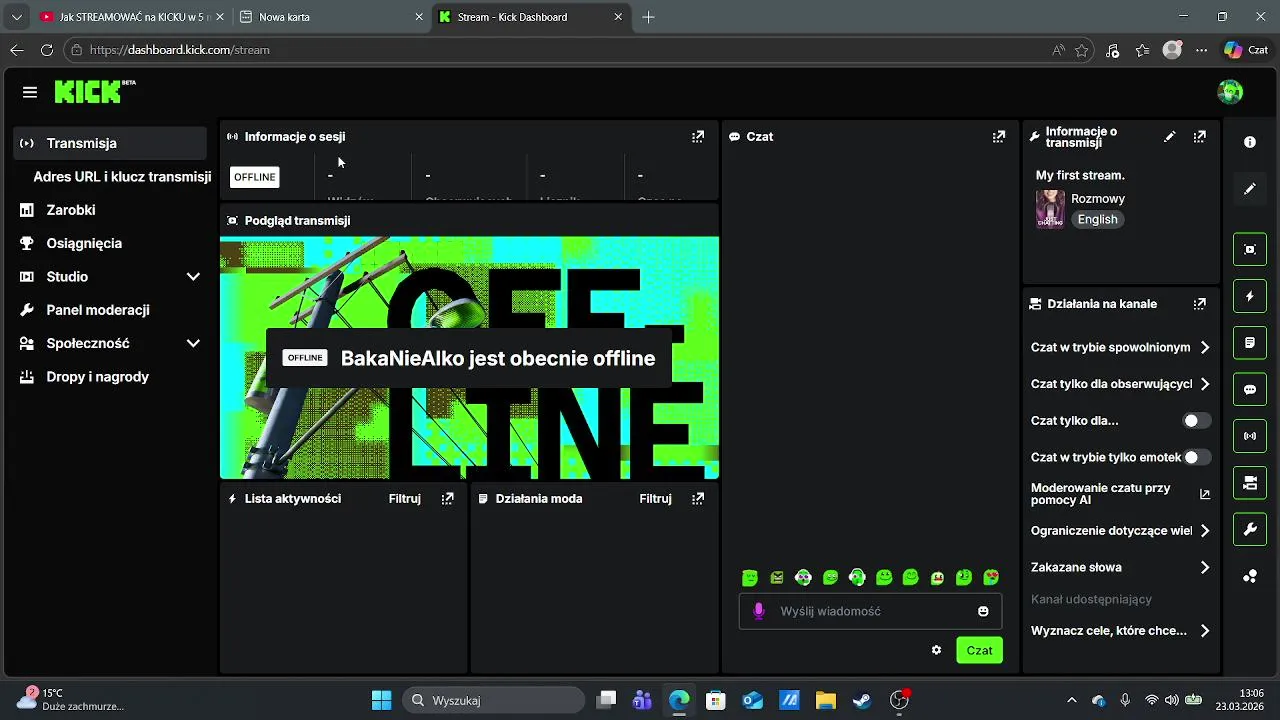Switch to the Nowa karta browser tab
Image resolution: width=1280 pixels, height=720 pixels.
click(x=331, y=17)
